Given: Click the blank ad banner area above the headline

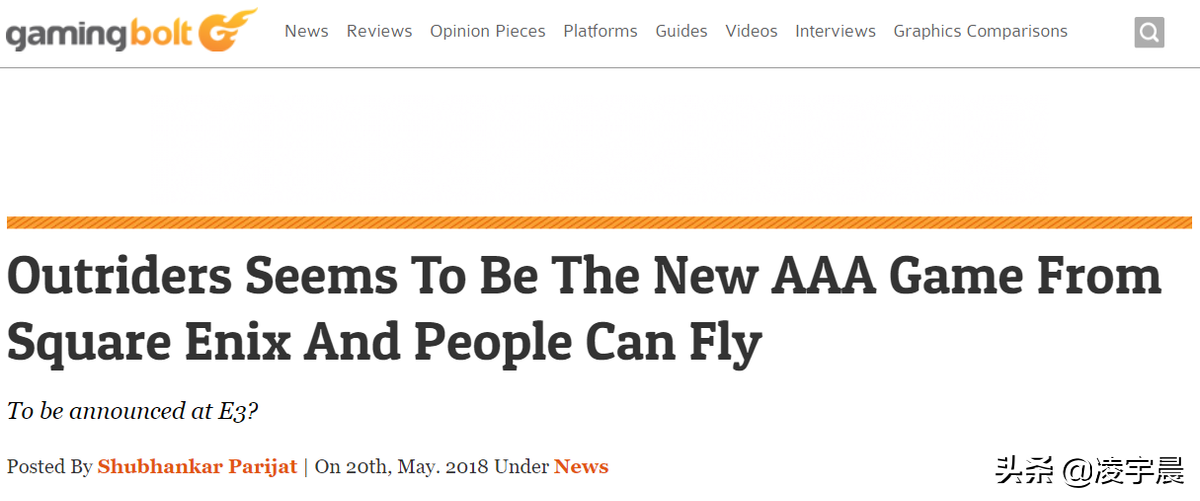Looking at the screenshot, I should pos(599,142).
